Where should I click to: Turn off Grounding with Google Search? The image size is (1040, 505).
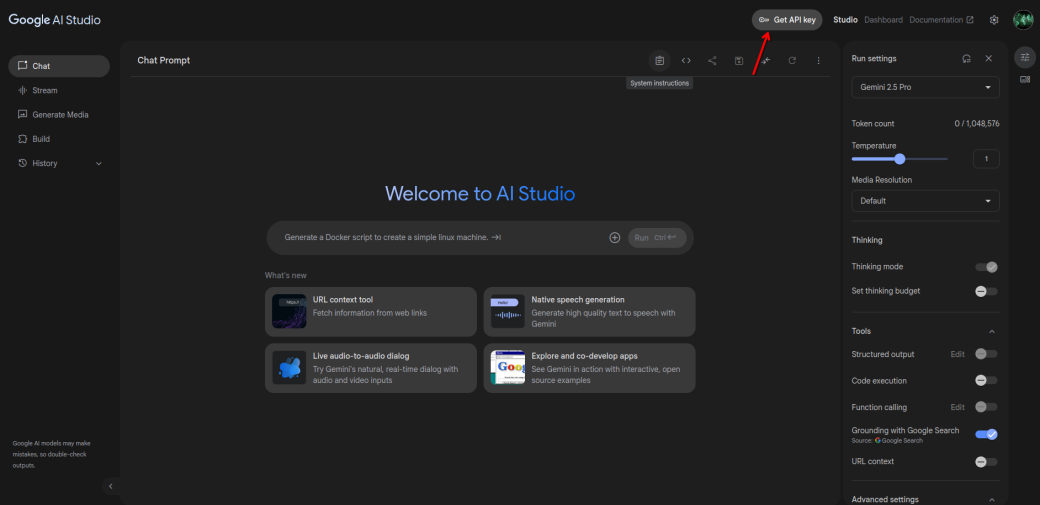point(986,435)
